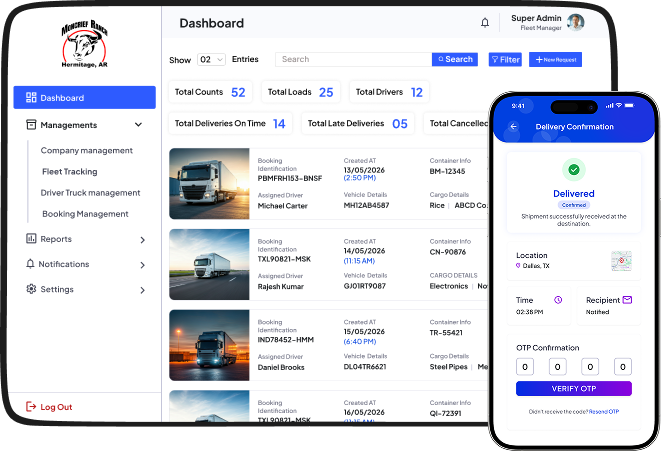Open the Super Admin profile avatar

pyautogui.click(x=575, y=22)
